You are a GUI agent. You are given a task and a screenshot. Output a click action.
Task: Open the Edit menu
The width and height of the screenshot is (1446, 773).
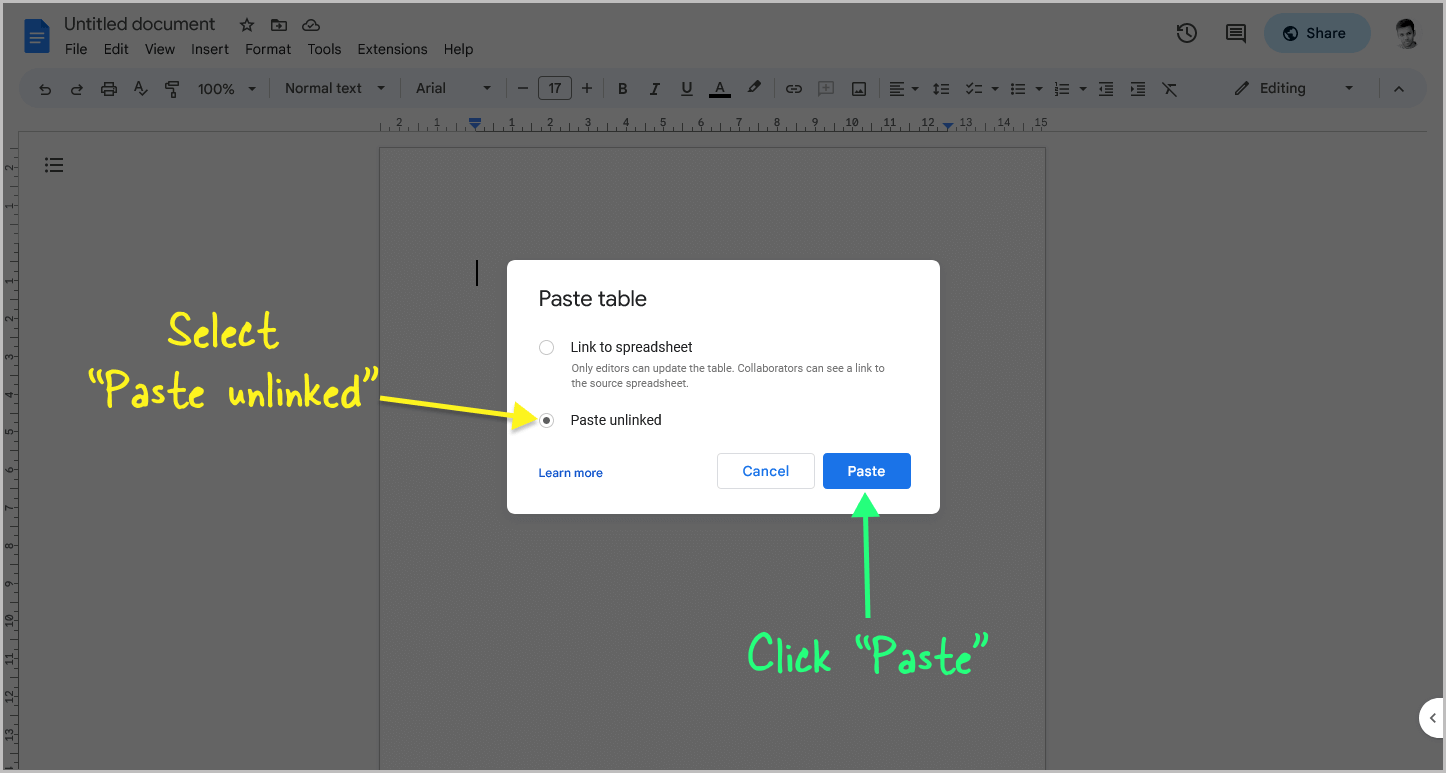pos(116,49)
